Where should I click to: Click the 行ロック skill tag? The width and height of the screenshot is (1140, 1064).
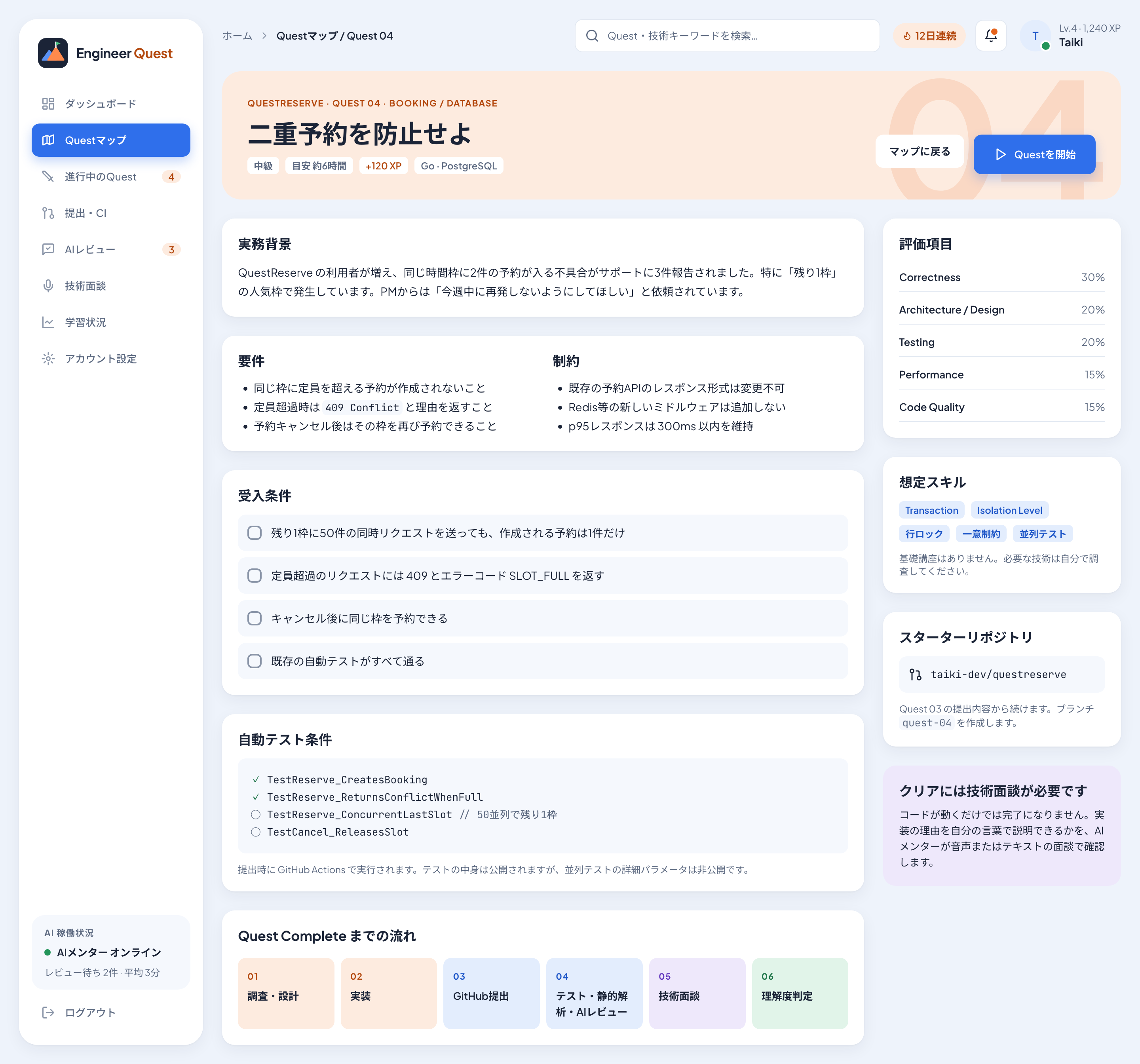point(924,534)
